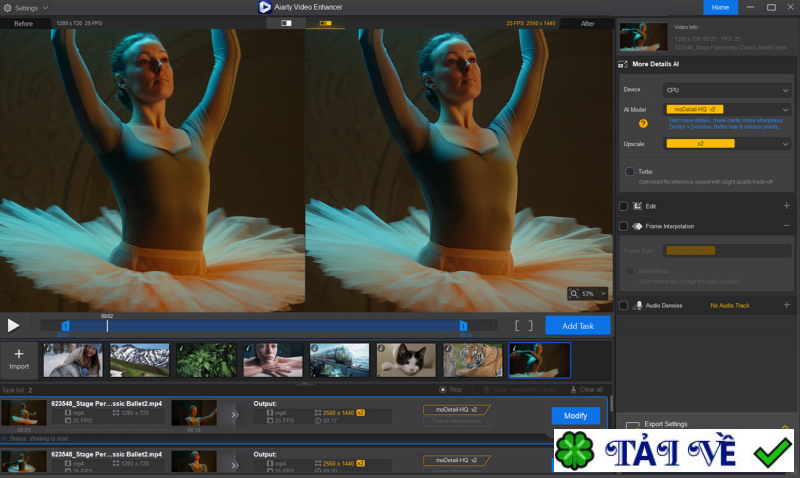Select the split-view compare mode icon
The width and height of the screenshot is (800, 478).
286,22
